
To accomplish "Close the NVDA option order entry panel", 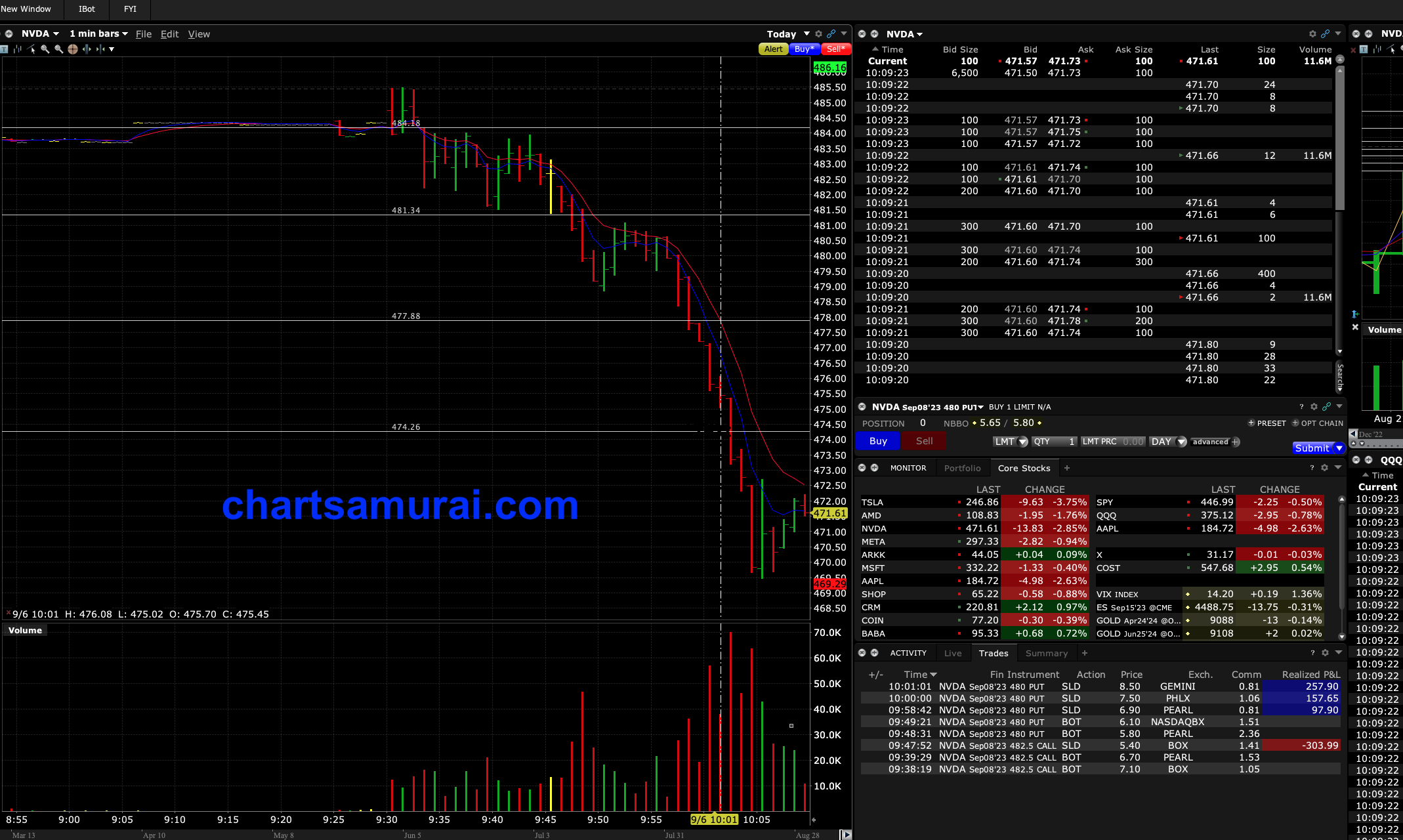I will click(x=862, y=407).
